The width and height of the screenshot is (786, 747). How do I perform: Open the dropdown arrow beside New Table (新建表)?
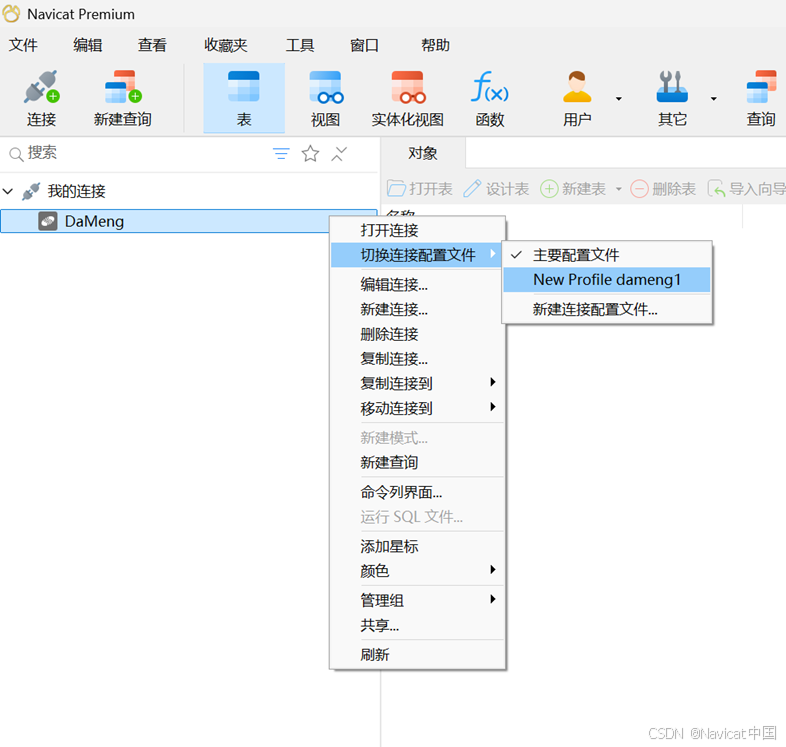pos(619,189)
